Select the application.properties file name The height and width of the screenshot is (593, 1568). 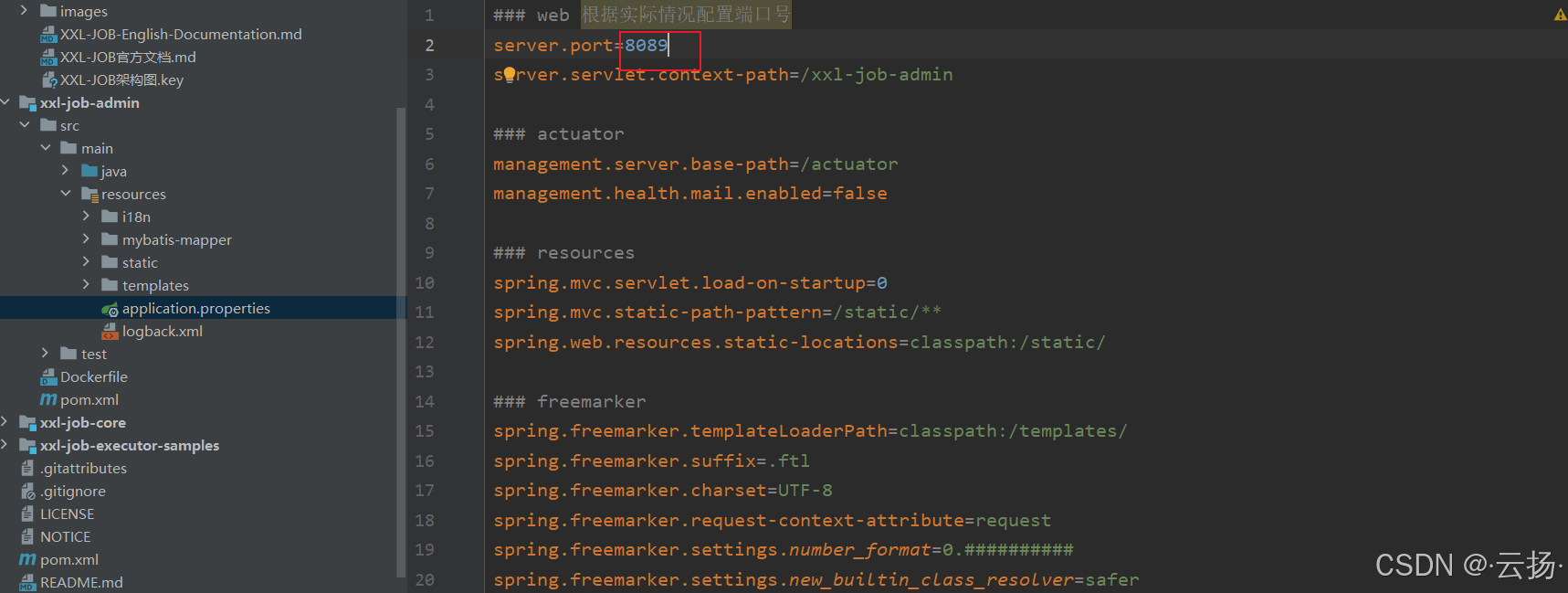point(196,309)
